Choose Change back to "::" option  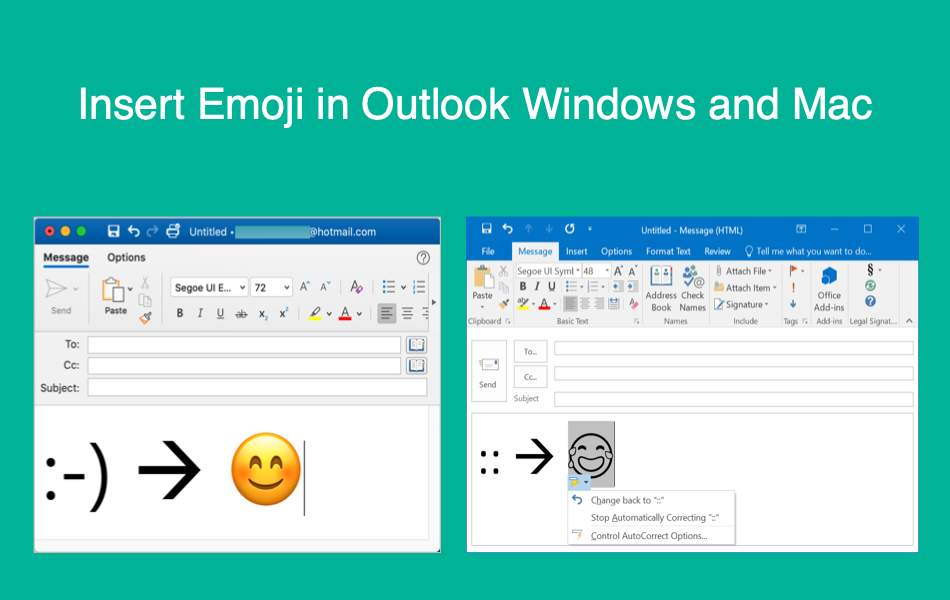[627, 500]
